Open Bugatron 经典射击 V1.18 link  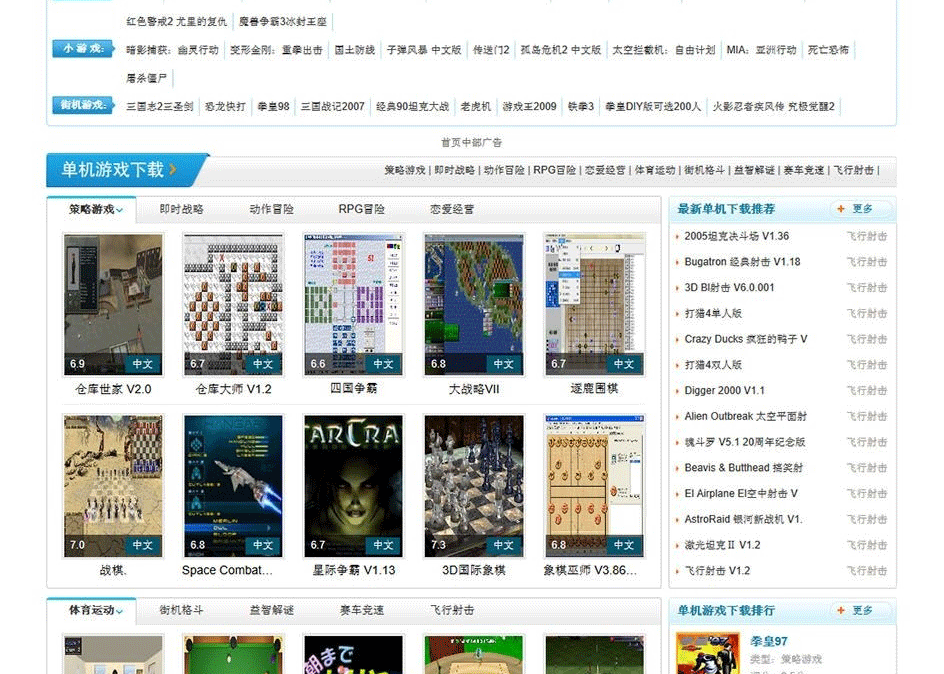(742, 262)
